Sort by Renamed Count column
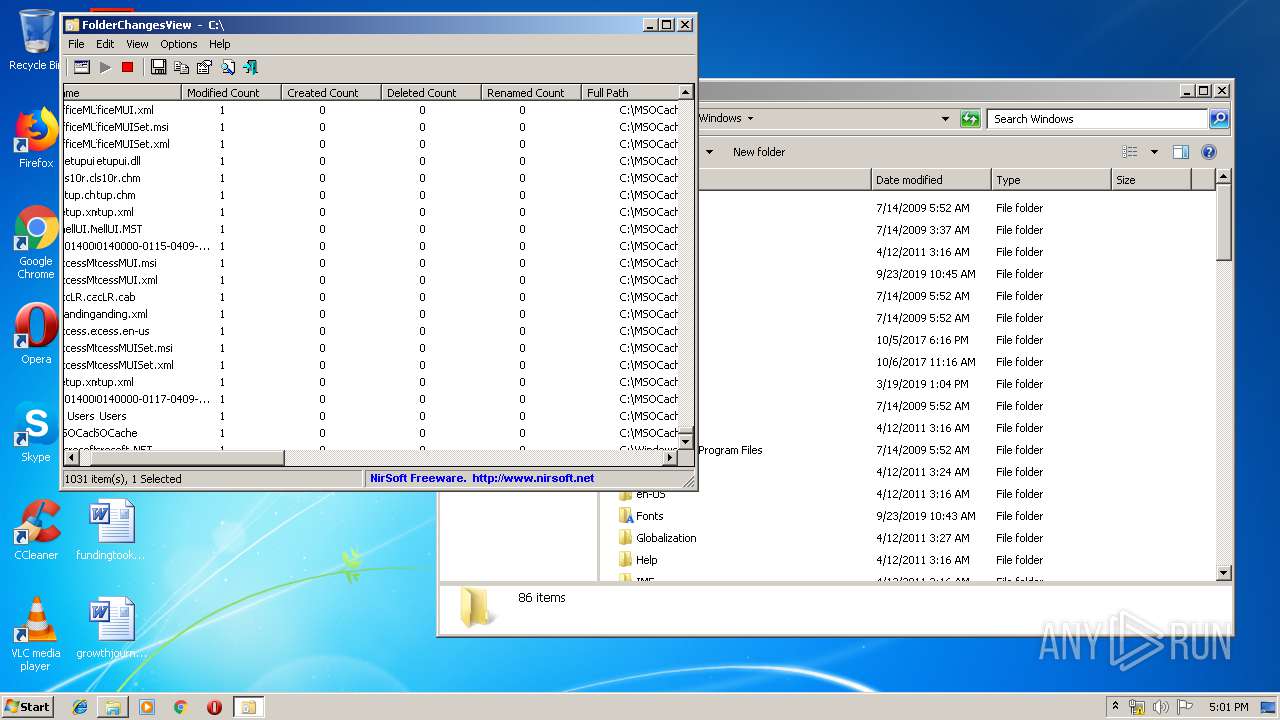 click(531, 92)
